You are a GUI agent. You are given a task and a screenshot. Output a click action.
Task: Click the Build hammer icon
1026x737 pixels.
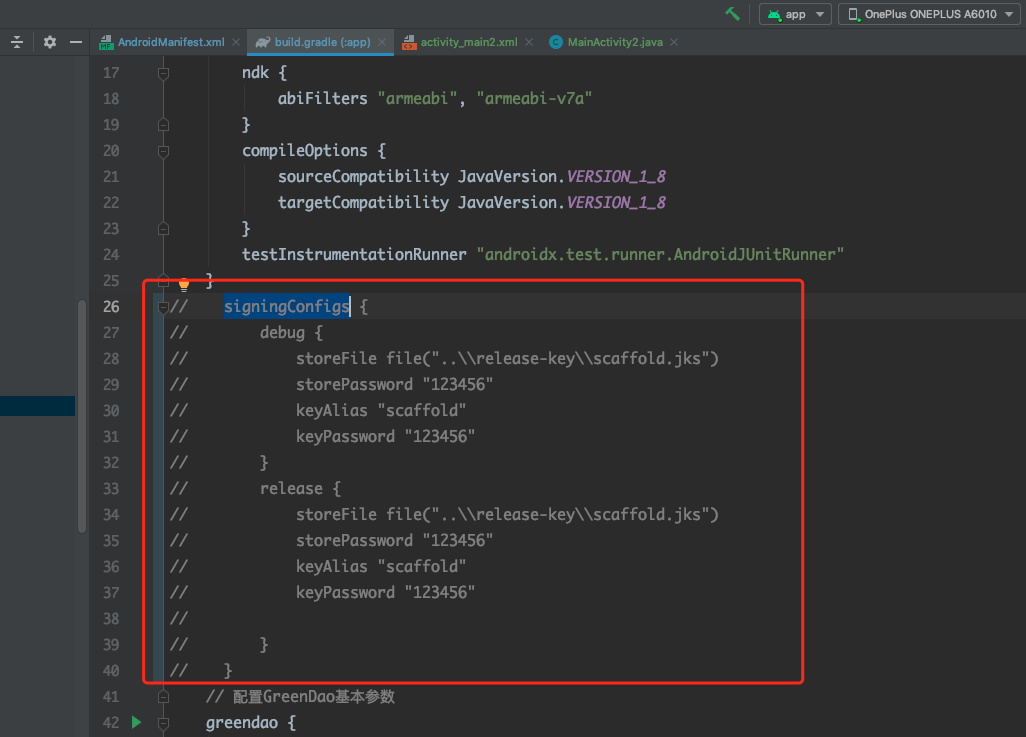732,14
